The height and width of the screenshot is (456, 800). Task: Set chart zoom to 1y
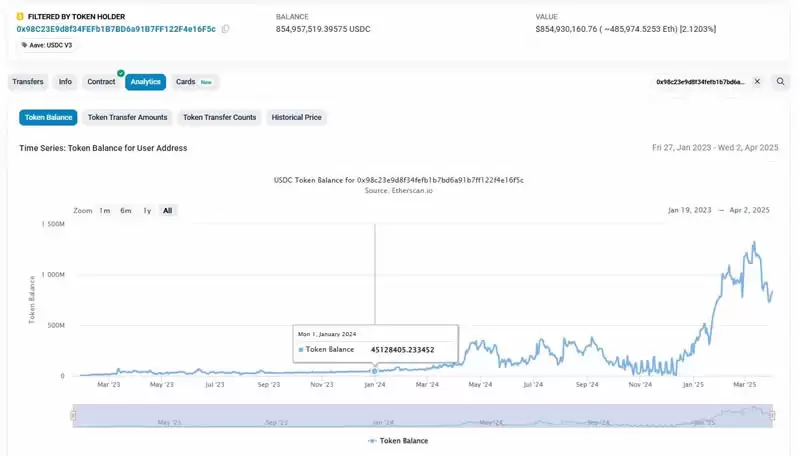(147, 211)
